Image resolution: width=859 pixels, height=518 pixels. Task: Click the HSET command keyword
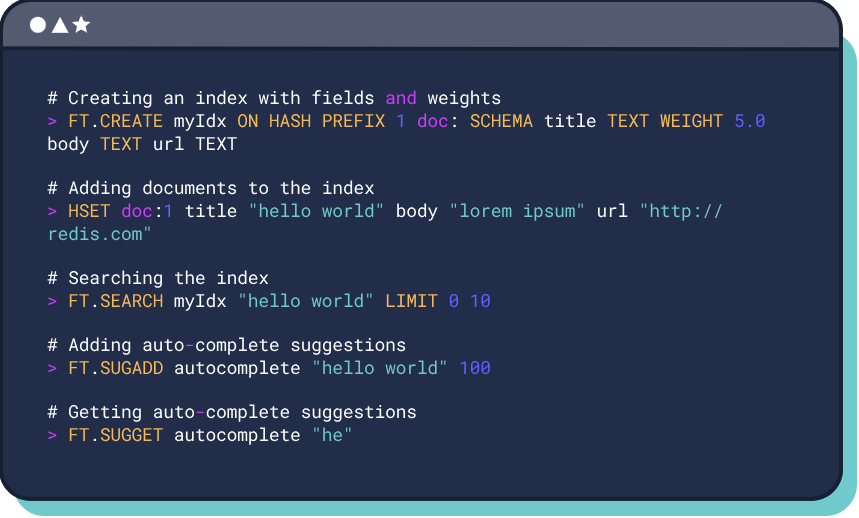coord(89,211)
